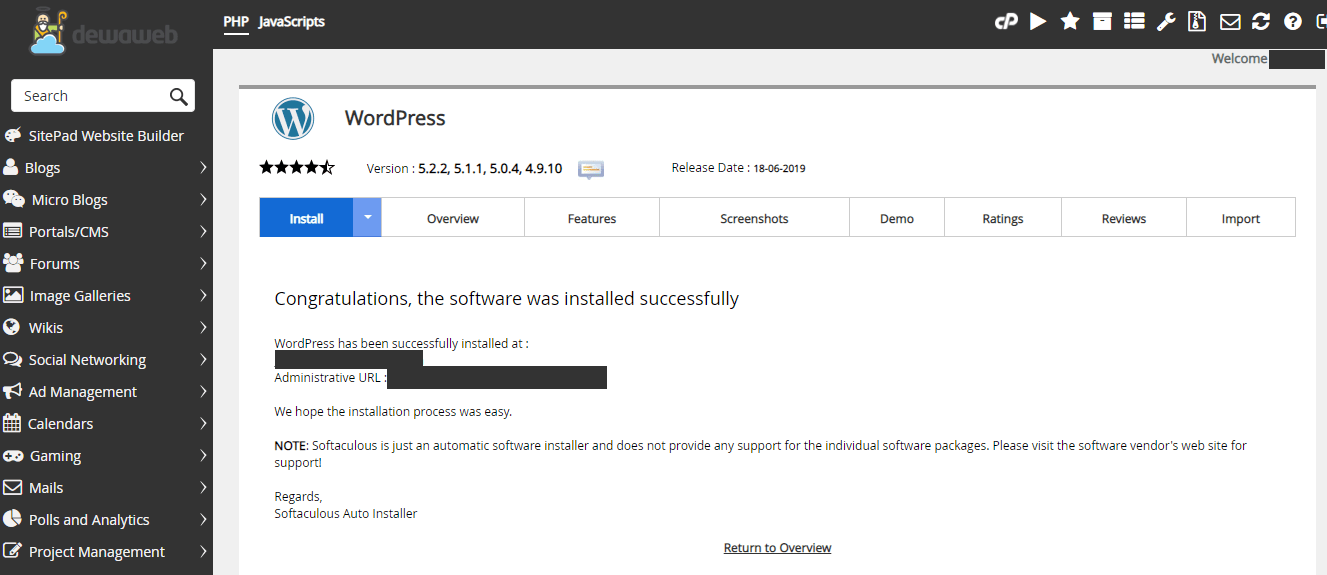Open the question mark help icon

point(1293,21)
